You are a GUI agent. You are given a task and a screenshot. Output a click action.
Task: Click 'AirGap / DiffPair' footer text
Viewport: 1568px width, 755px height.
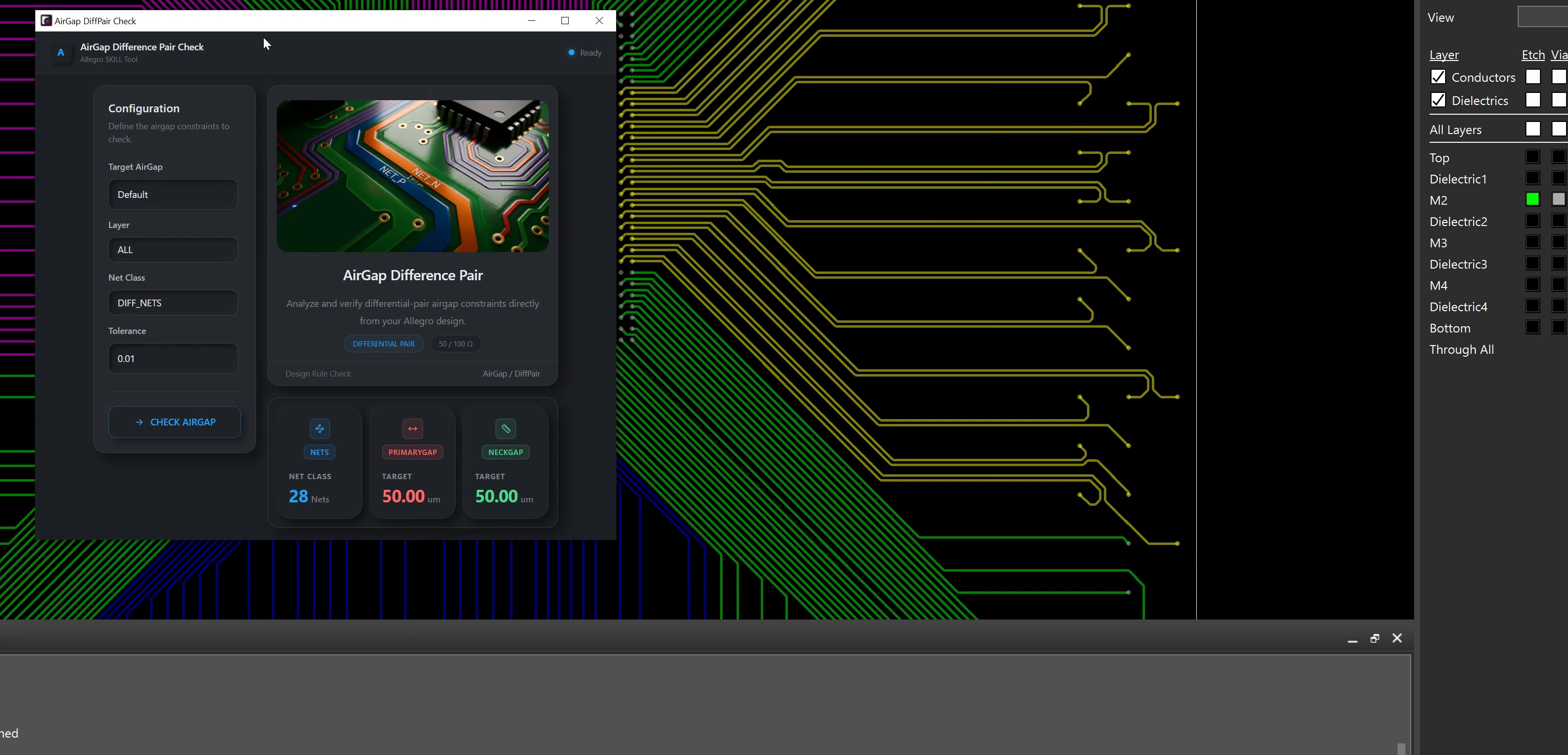pos(512,374)
